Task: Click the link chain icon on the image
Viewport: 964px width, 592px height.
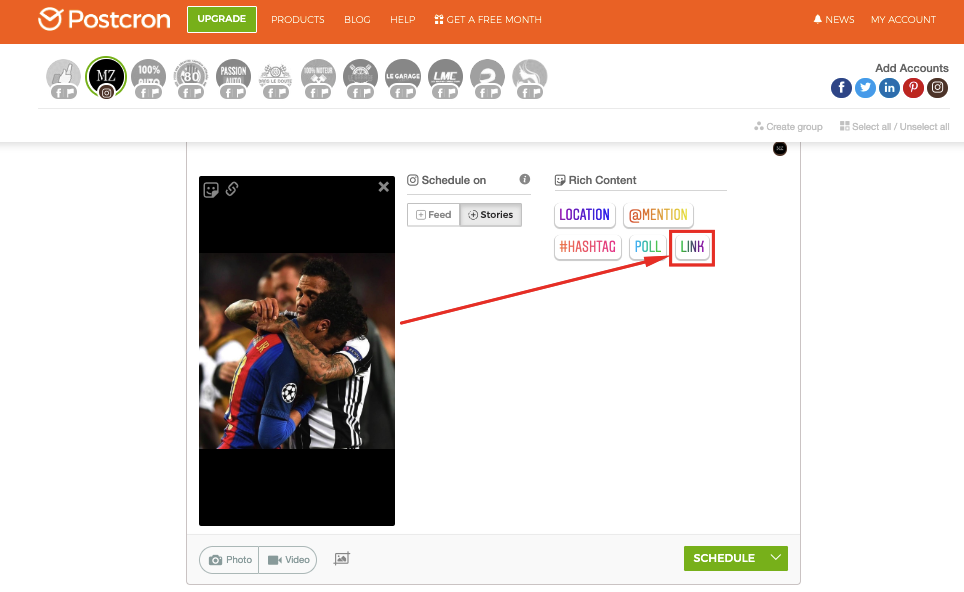Action: point(231,189)
